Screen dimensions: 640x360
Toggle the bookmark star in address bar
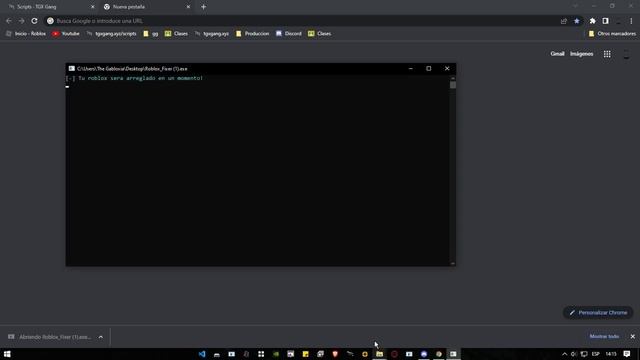576,21
